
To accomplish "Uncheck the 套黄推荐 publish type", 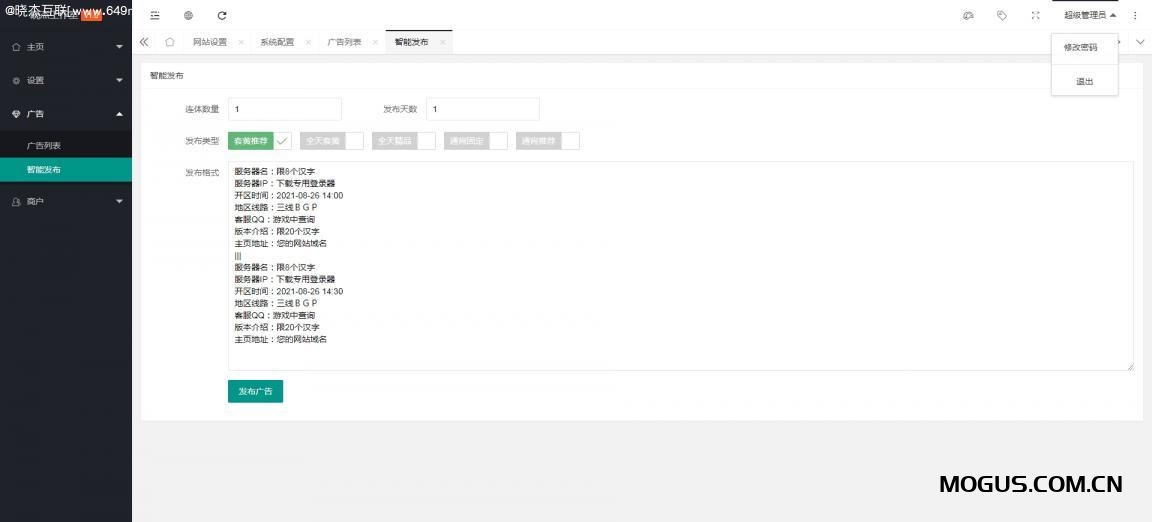I will 259,141.
